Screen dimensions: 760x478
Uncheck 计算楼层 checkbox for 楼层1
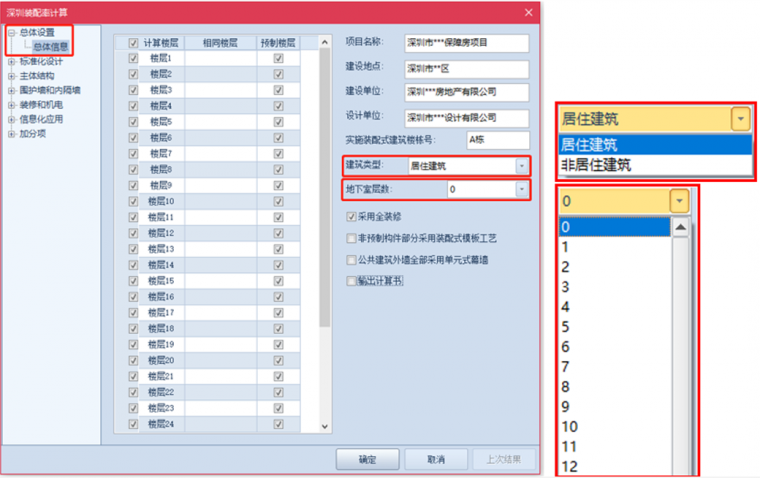(133, 58)
